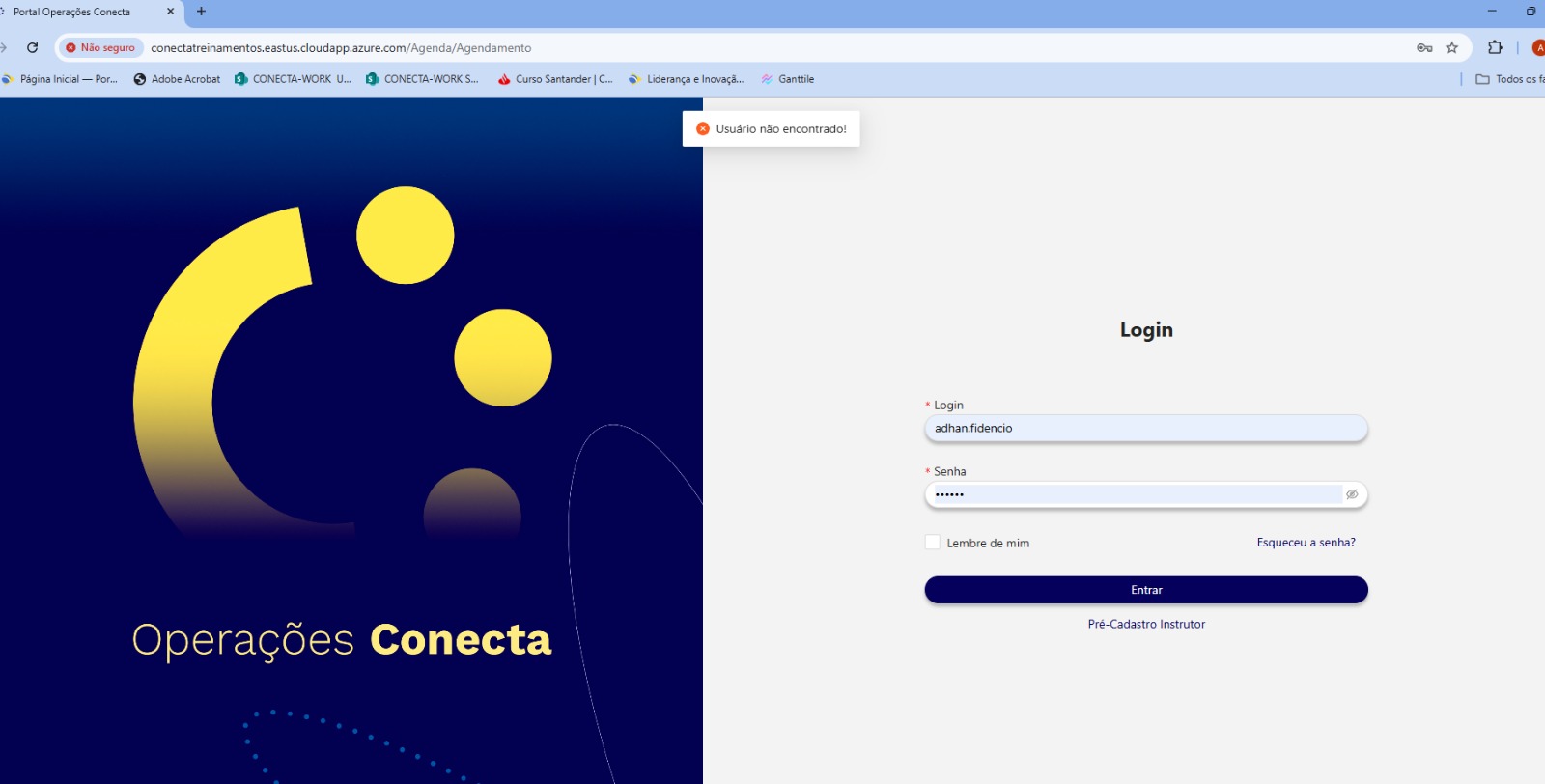The width and height of the screenshot is (1545, 784).
Task: Click the Login username field
Action: tap(1145, 429)
